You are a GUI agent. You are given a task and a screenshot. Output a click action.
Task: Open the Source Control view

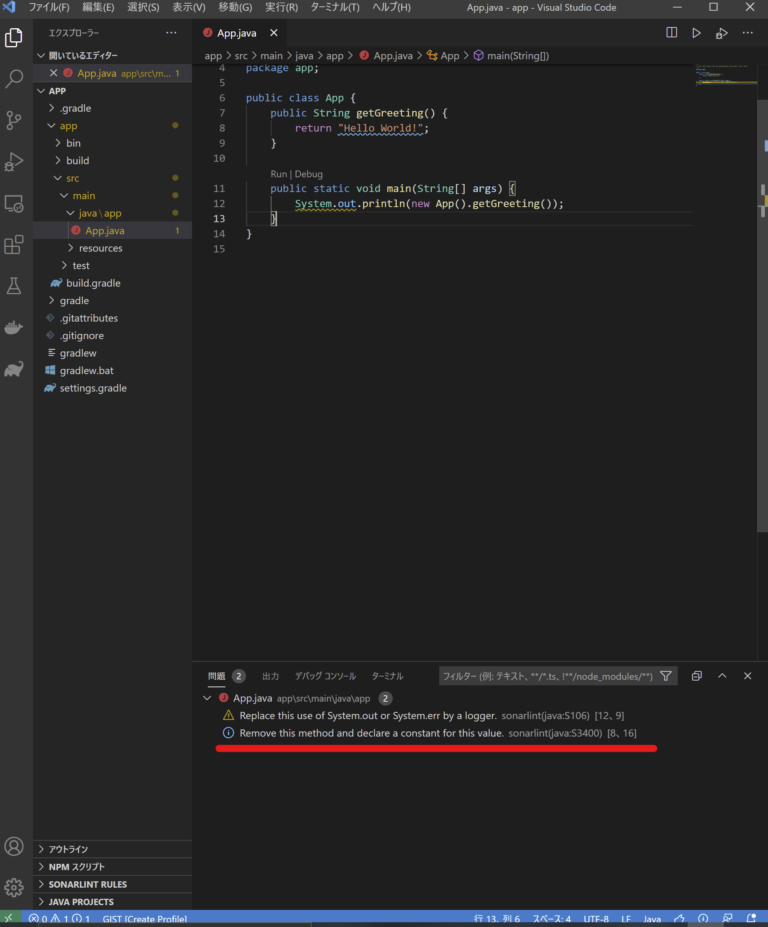click(x=14, y=120)
